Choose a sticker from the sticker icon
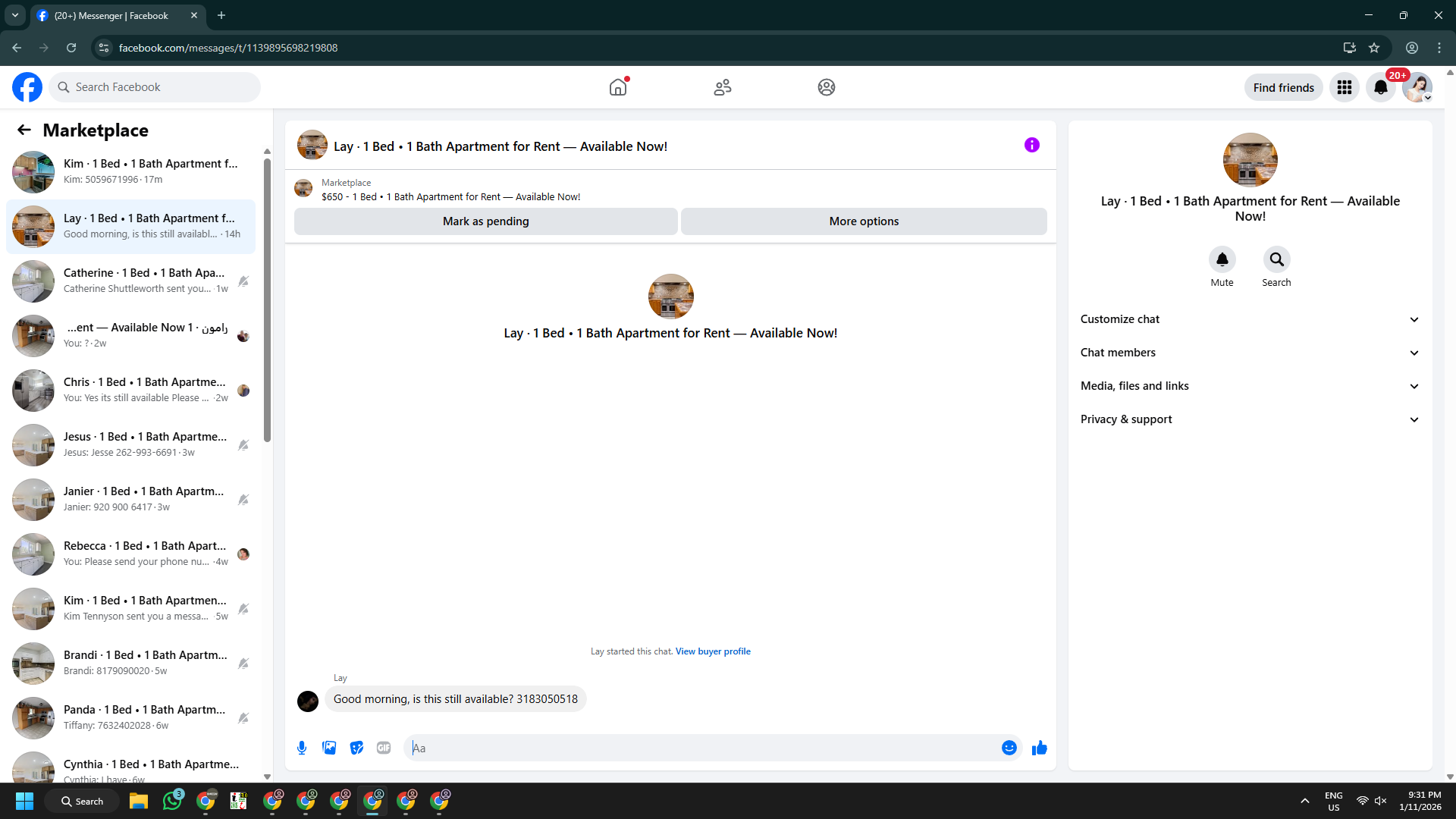 pyautogui.click(x=356, y=748)
